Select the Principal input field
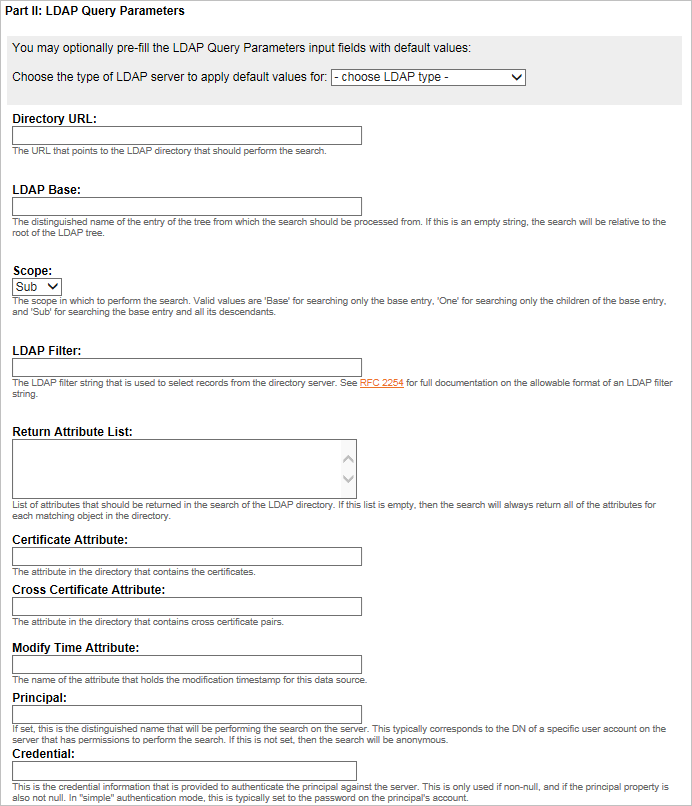Viewport: 692px width, 806px height. tap(187, 713)
